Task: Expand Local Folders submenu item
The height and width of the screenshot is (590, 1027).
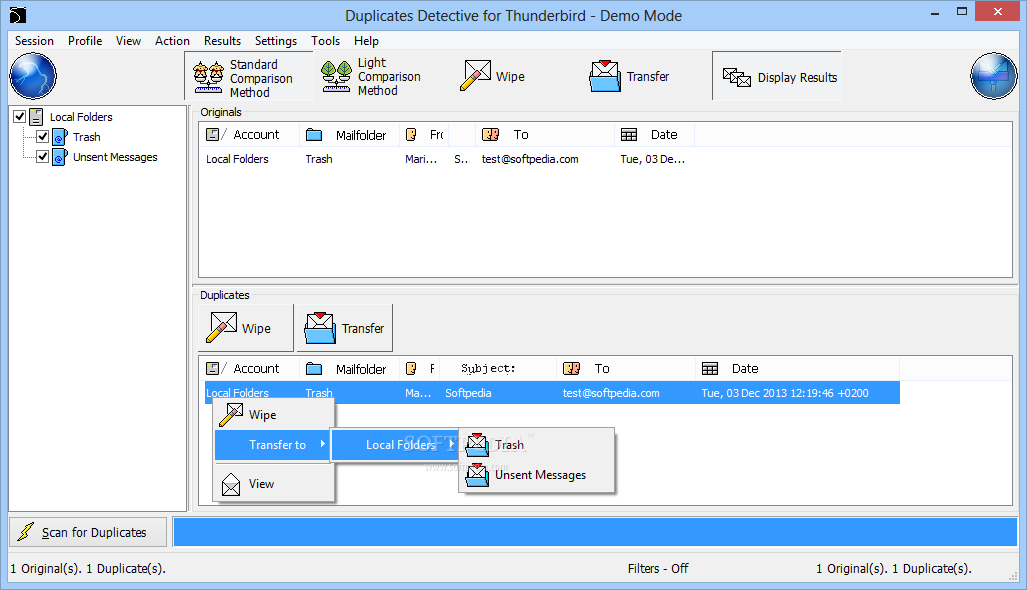Action: click(394, 445)
